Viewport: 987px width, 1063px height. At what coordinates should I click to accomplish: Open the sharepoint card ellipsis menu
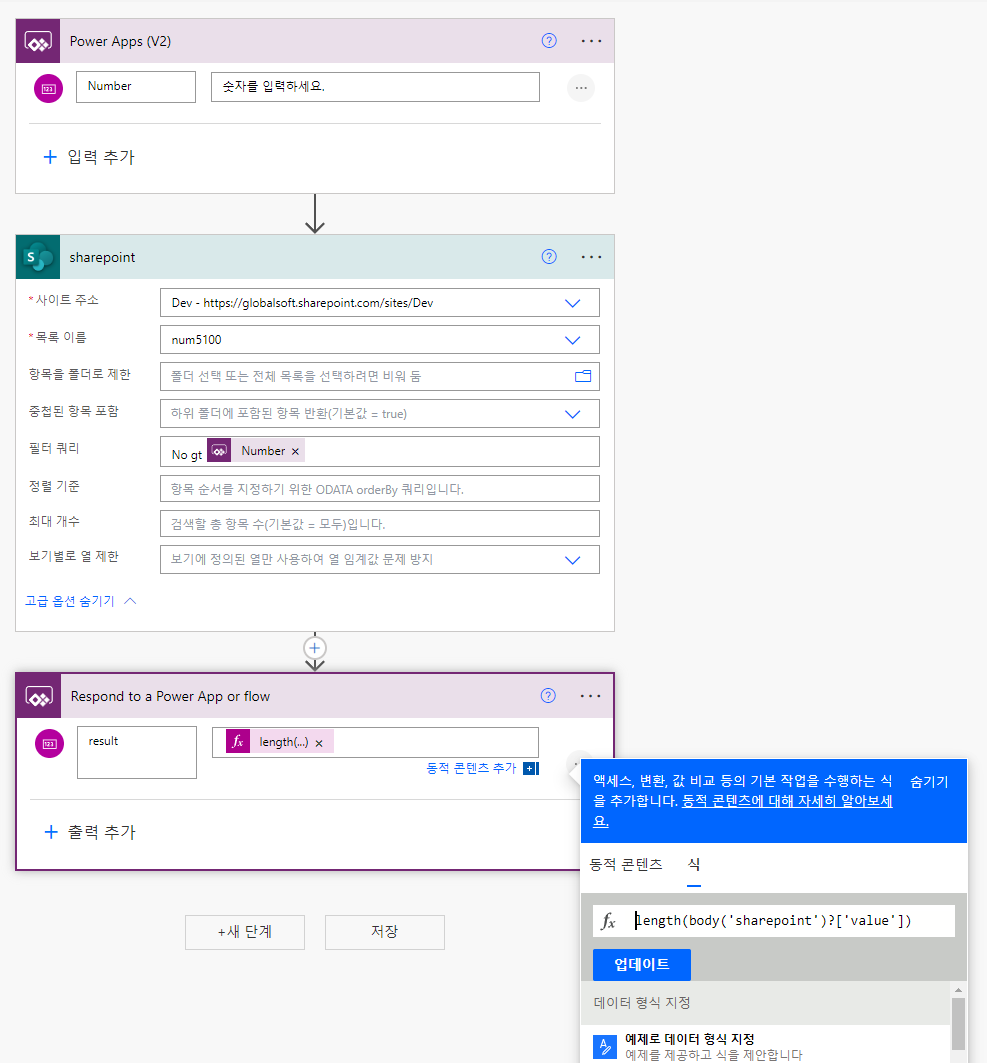point(591,257)
